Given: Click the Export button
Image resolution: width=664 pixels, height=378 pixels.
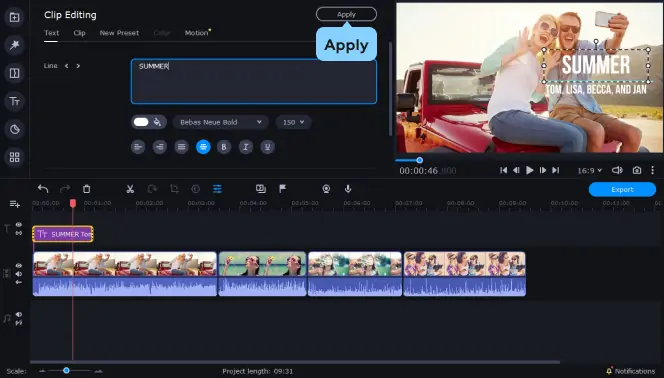Looking at the screenshot, I should pyautogui.click(x=622, y=190).
